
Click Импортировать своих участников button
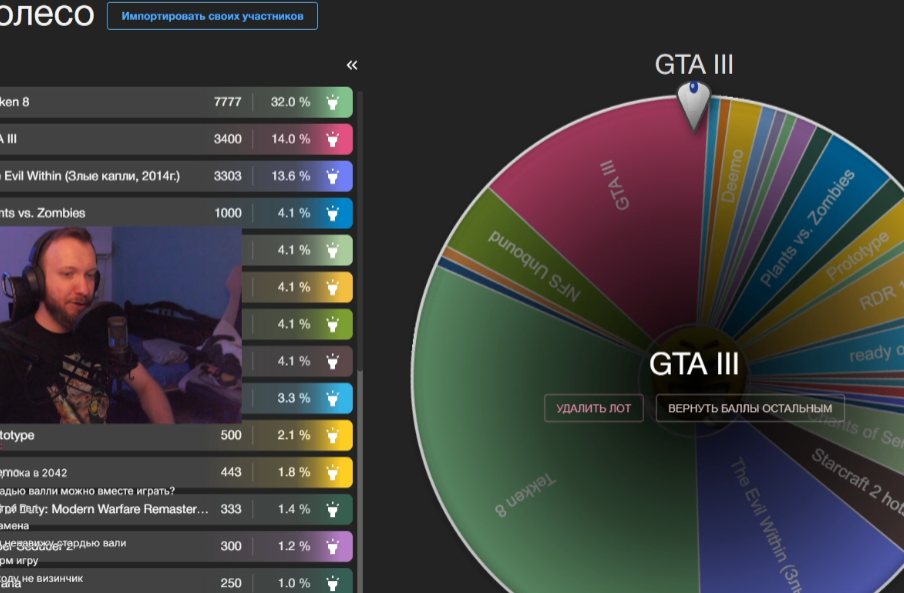pos(212,16)
